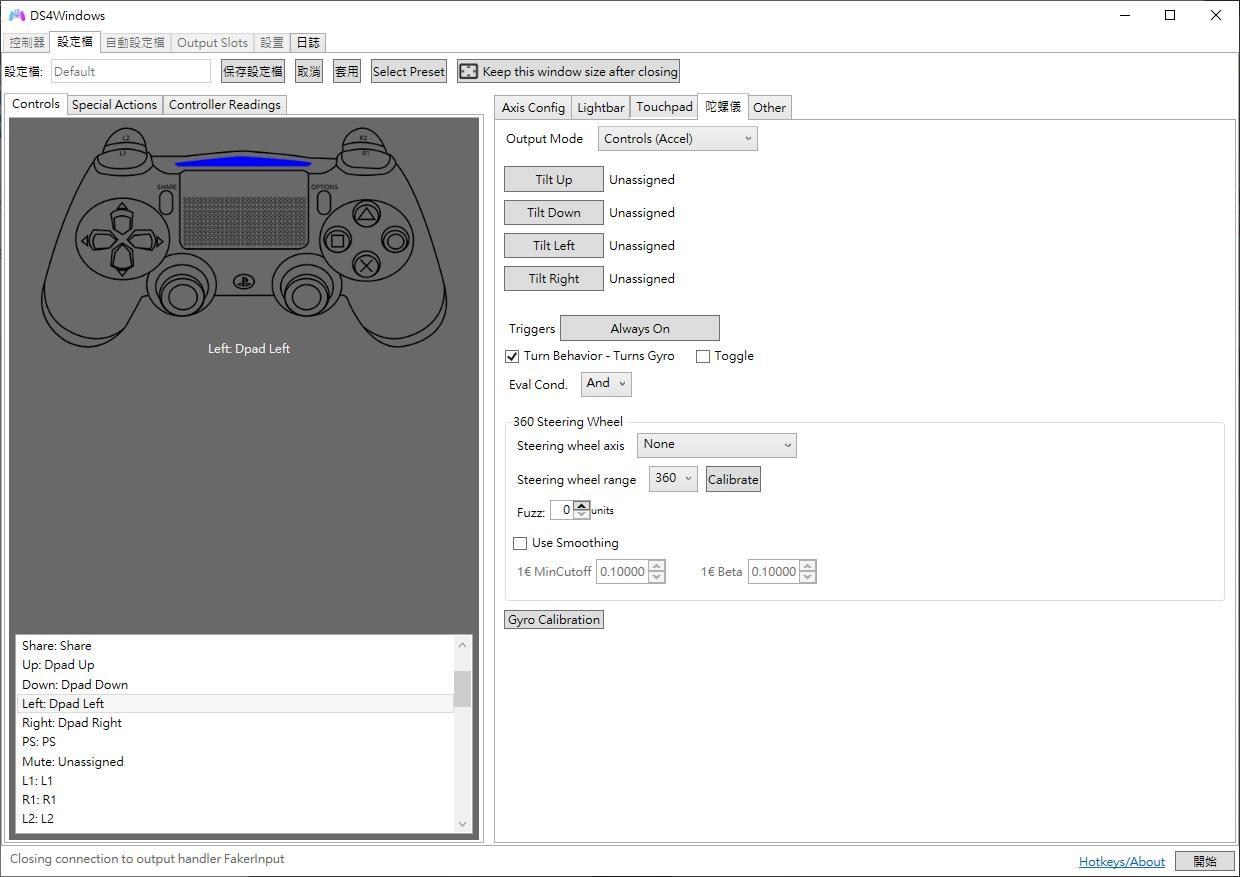
Task: Open the 設置 tab
Action: tap(272, 43)
